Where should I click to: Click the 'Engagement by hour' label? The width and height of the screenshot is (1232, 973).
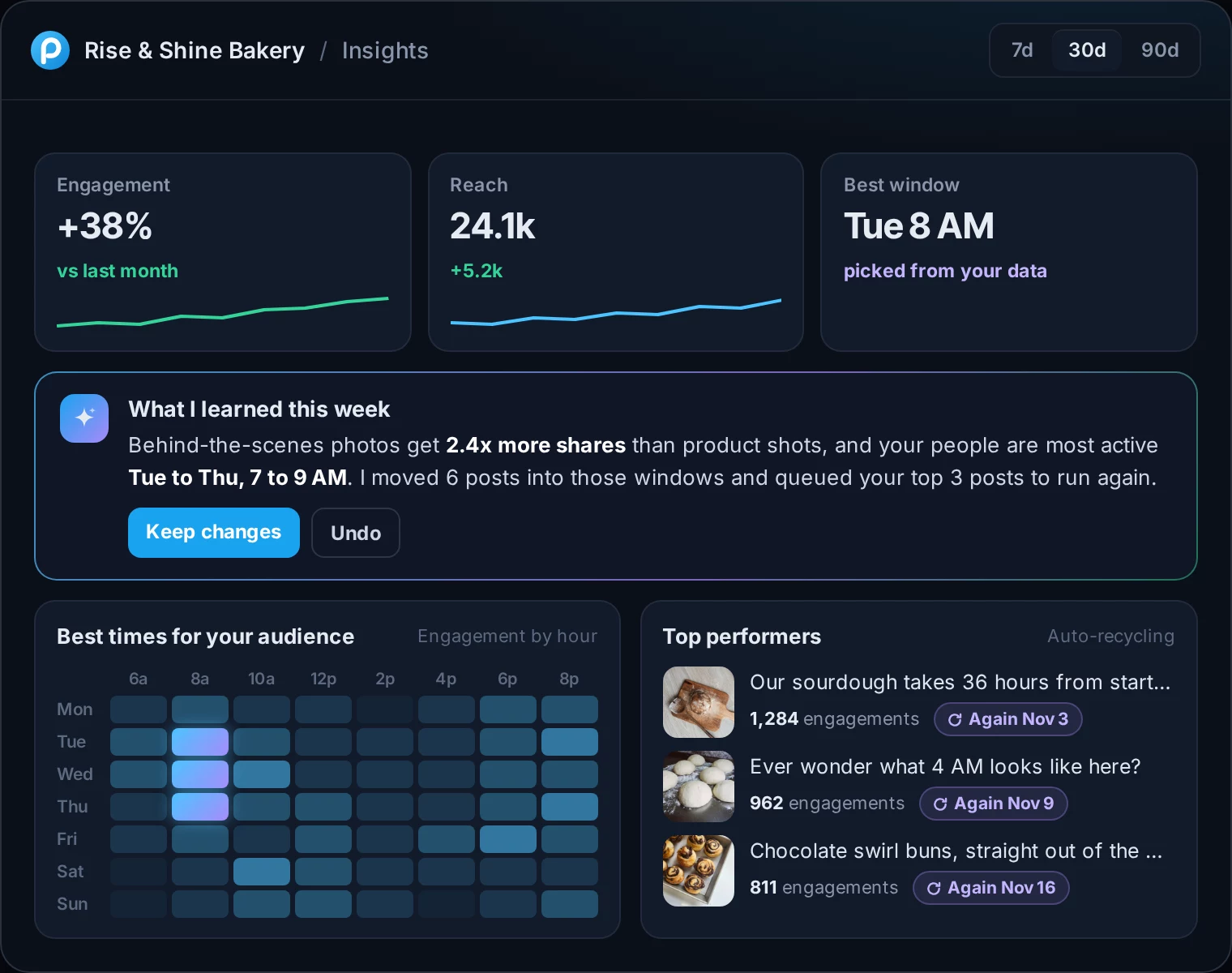[507, 637]
